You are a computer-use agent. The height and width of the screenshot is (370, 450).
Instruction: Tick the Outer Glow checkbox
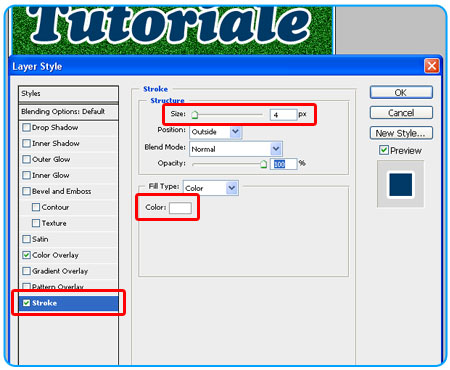pyautogui.click(x=26, y=159)
